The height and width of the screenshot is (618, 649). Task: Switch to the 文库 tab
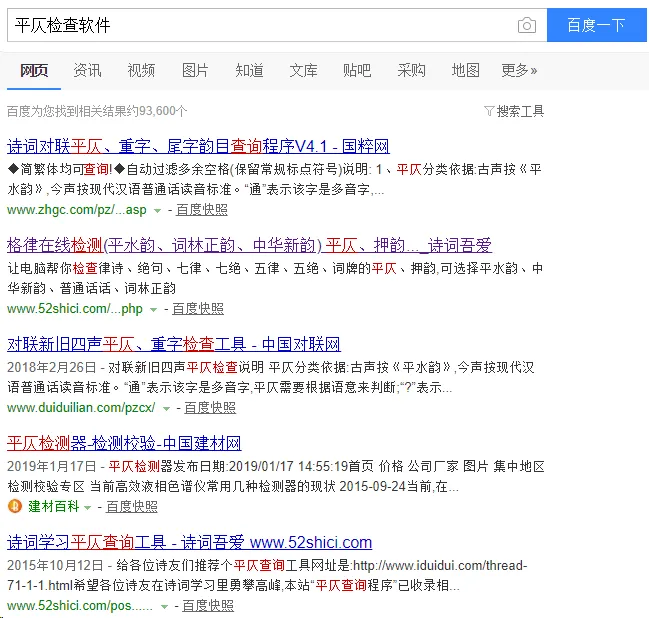[303, 70]
